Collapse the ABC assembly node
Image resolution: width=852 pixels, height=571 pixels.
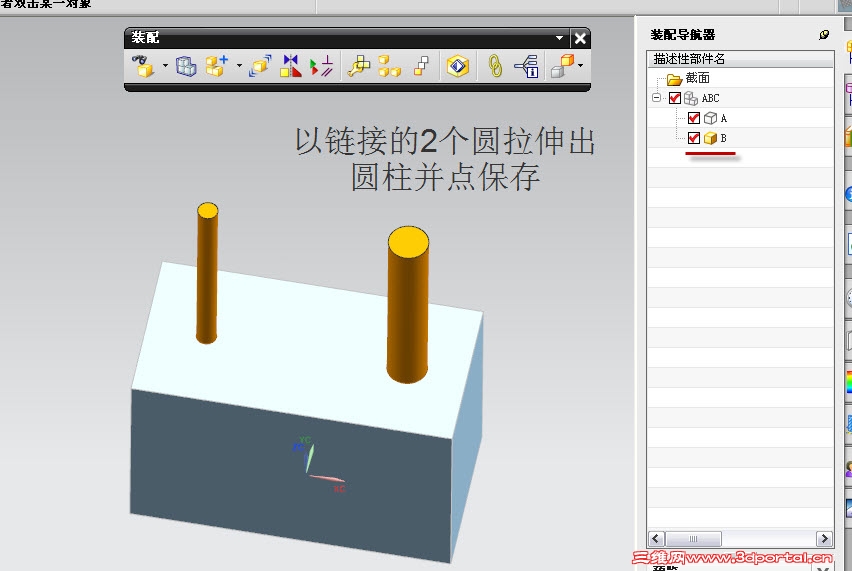pos(656,98)
